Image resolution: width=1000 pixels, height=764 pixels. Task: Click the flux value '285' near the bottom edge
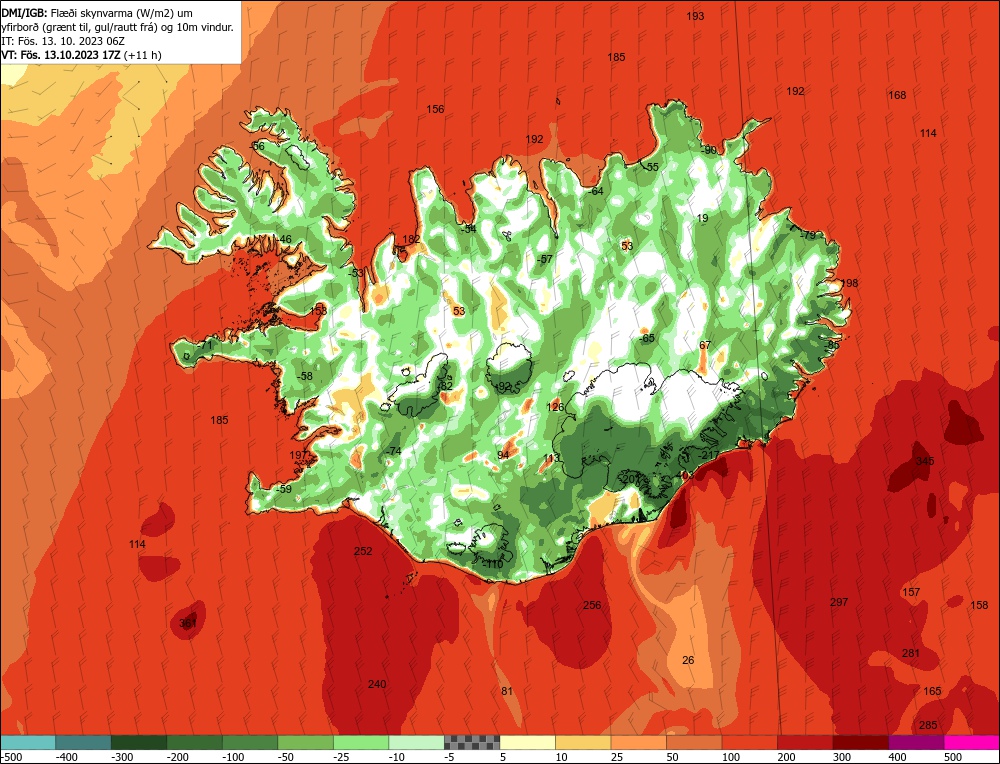(928, 725)
